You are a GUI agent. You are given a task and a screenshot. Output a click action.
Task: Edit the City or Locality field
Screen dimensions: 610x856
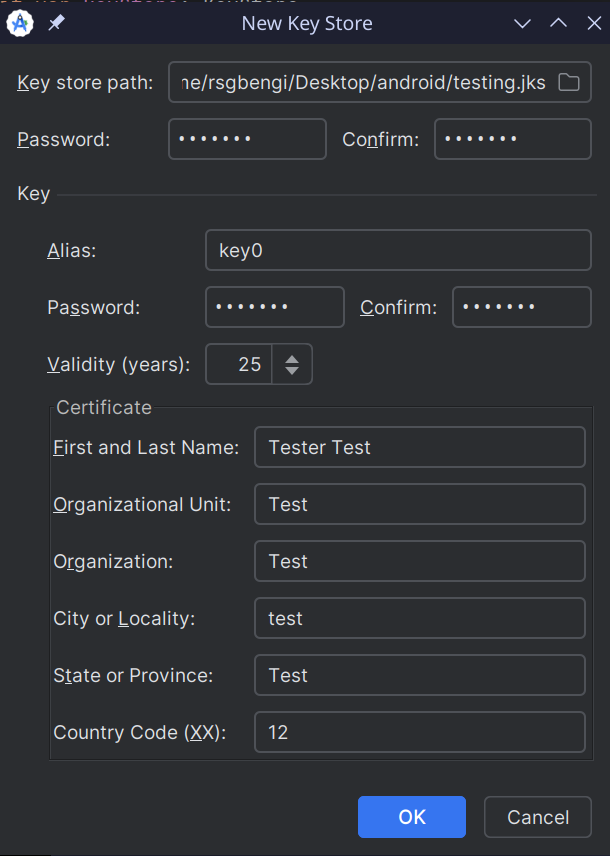pos(419,618)
